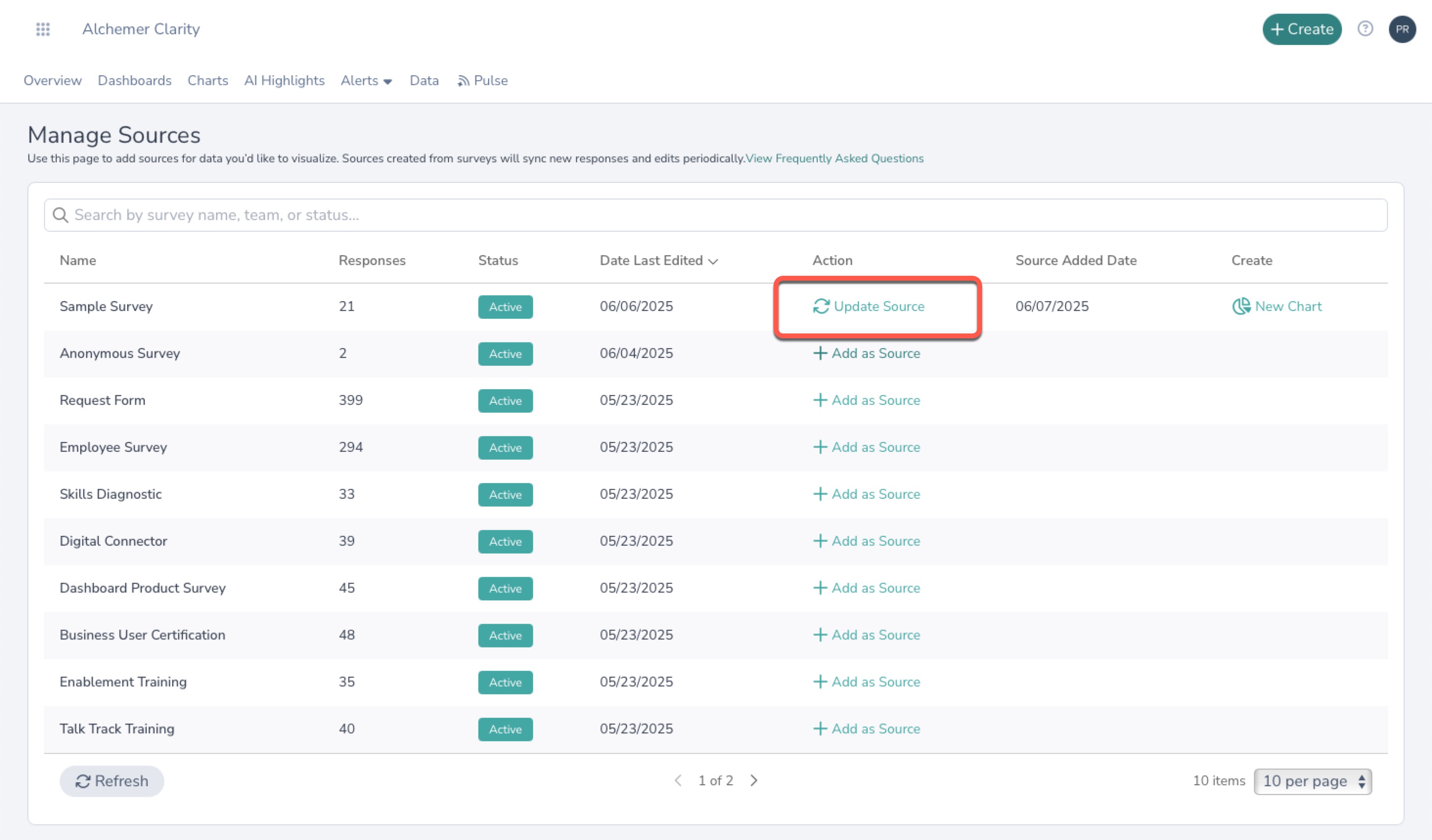Open the PR user avatar menu

tap(1402, 29)
